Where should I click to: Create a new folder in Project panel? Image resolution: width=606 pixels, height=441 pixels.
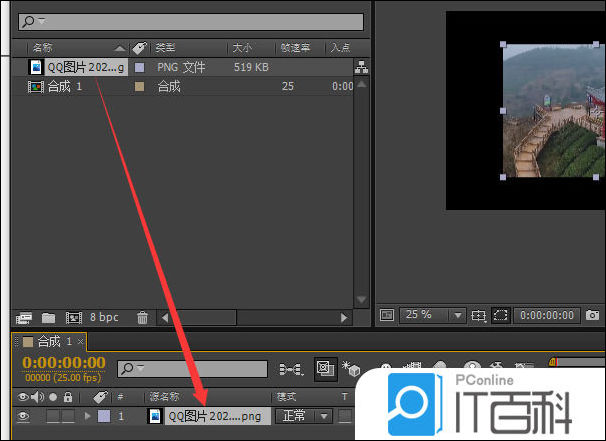coord(48,318)
